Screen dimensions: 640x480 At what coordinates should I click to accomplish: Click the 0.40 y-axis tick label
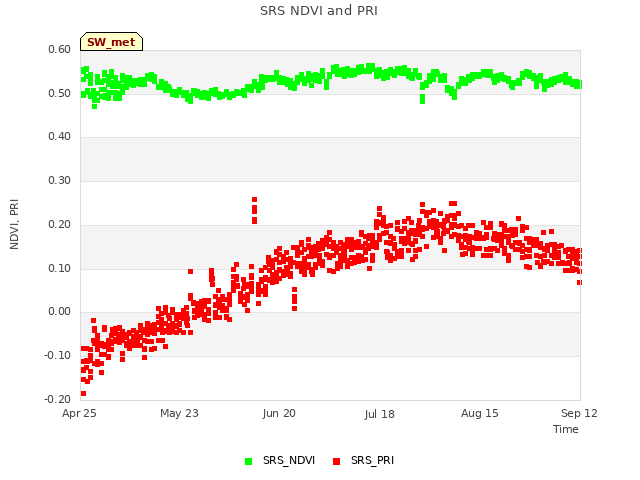60,136
